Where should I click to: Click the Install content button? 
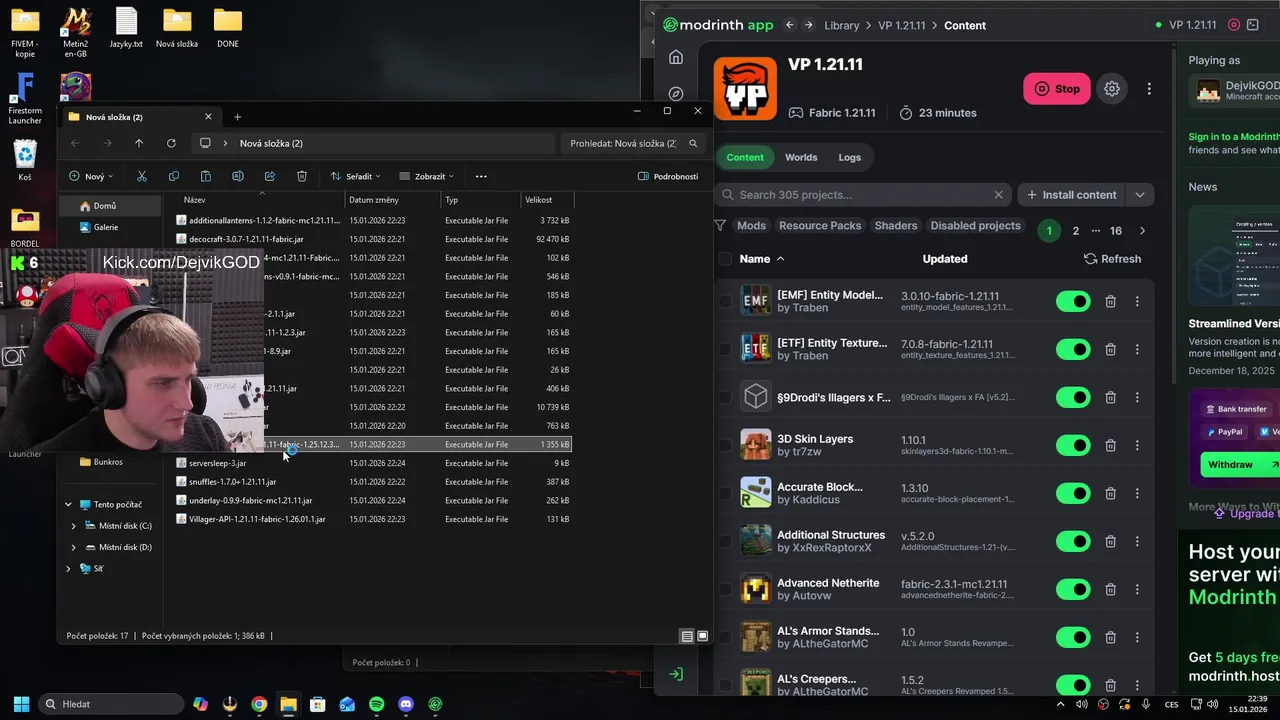click(x=1070, y=195)
